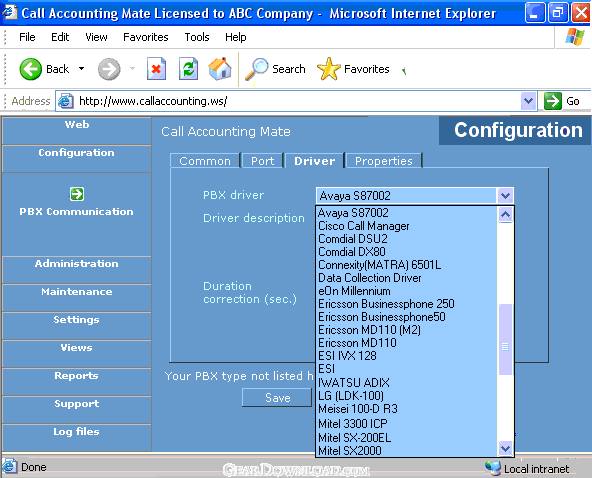Viewport: 592px width, 478px height.
Task: Select Comdial DSU2 driver
Action: [x=407, y=239]
